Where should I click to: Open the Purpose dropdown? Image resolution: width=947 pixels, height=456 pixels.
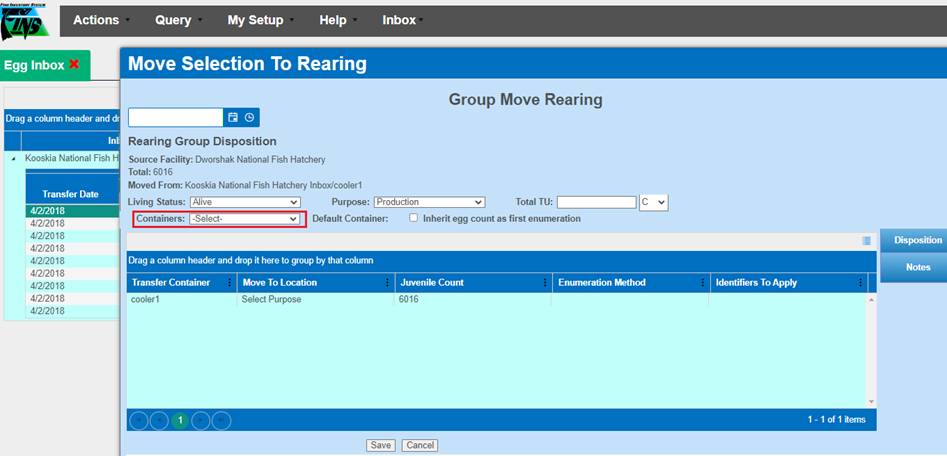point(428,202)
